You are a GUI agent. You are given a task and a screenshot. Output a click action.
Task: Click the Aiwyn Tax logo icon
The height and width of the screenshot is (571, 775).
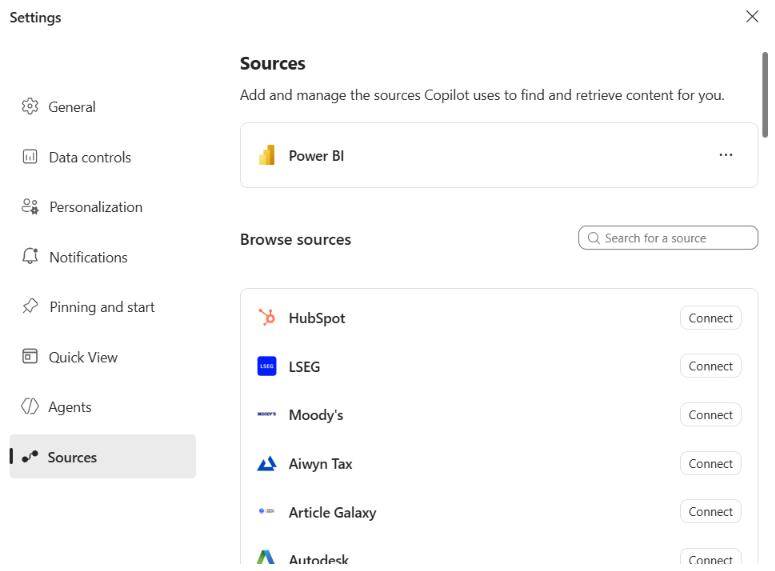[x=267, y=464]
